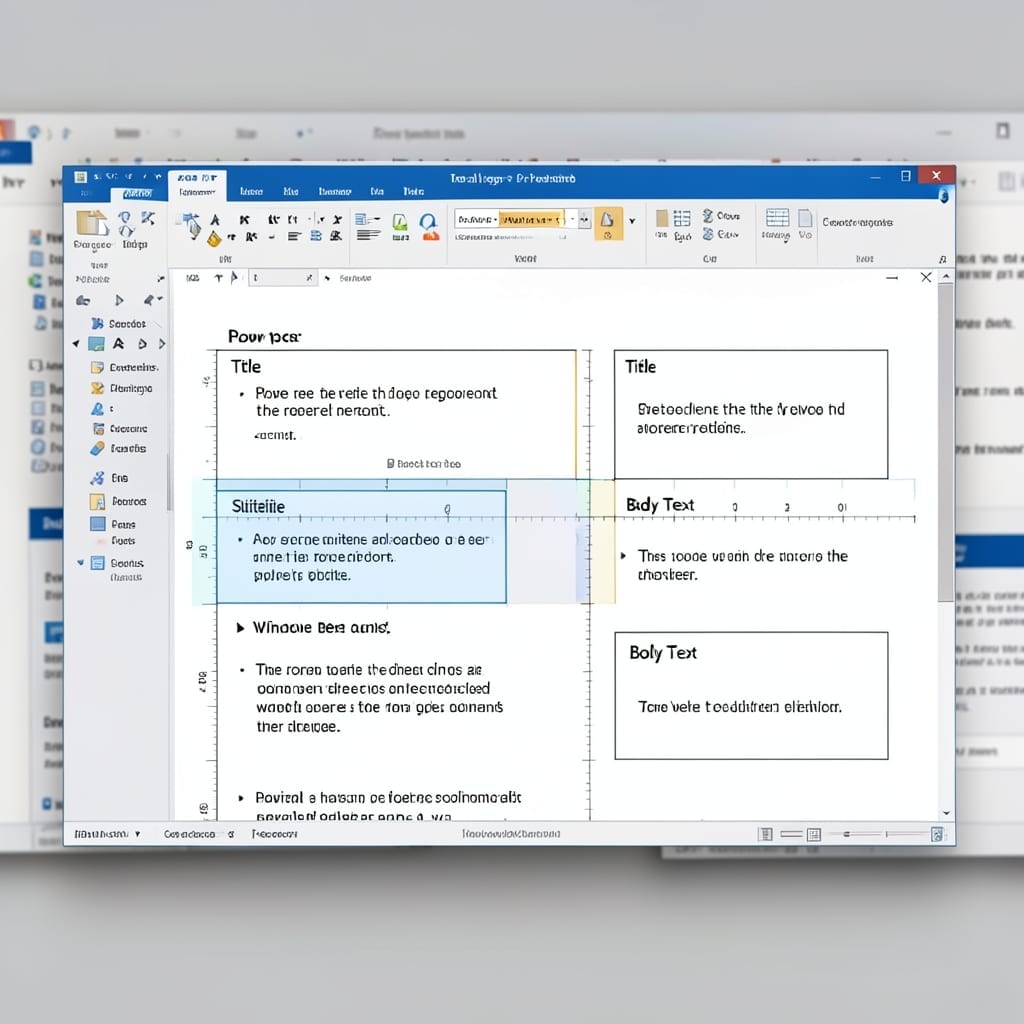The width and height of the screenshot is (1024, 1024).
Task: Close the inner document pane with X
Action: point(926,278)
